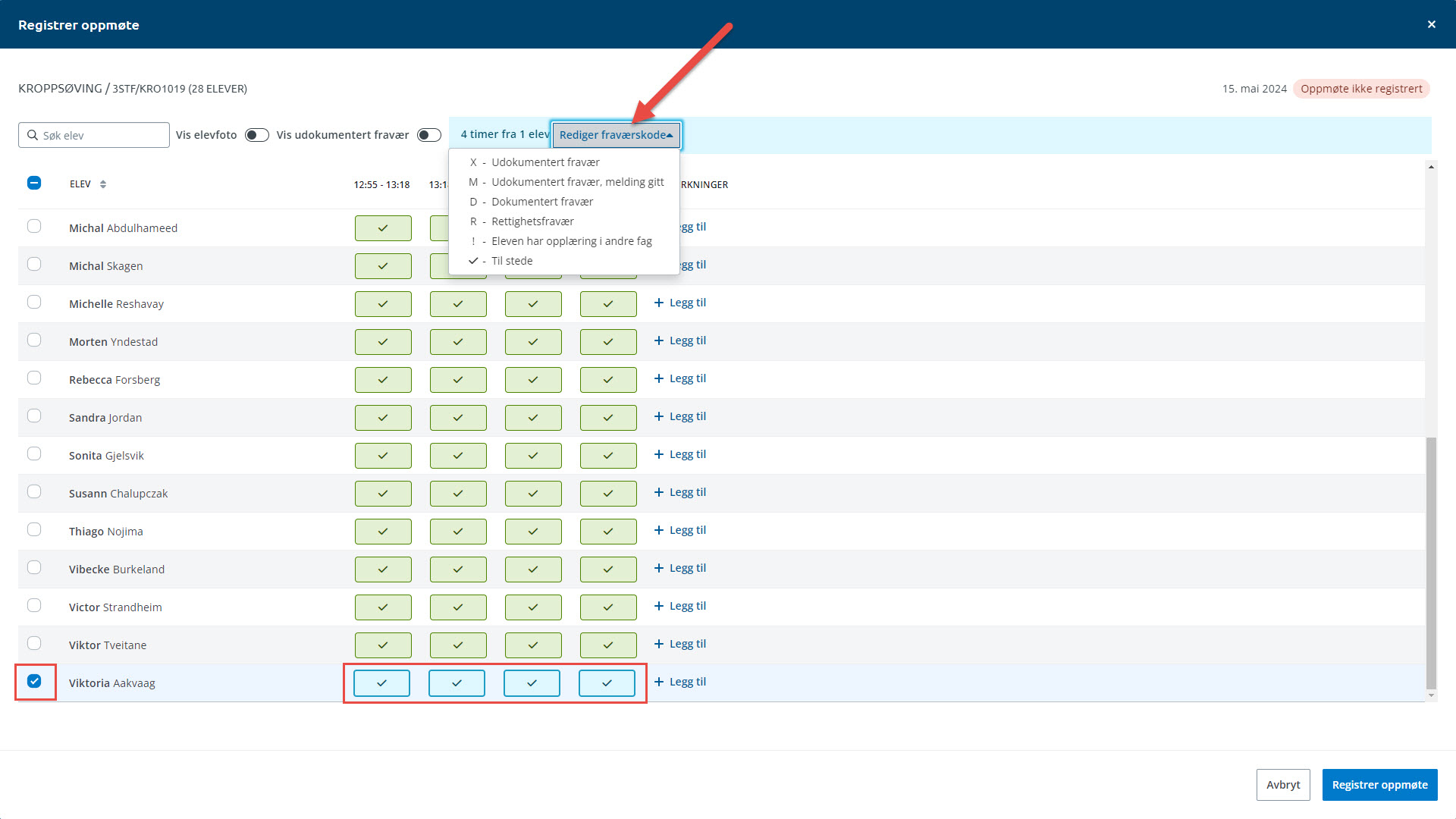Click Morten Yndestad's fourth attendance checkmark

click(608, 342)
